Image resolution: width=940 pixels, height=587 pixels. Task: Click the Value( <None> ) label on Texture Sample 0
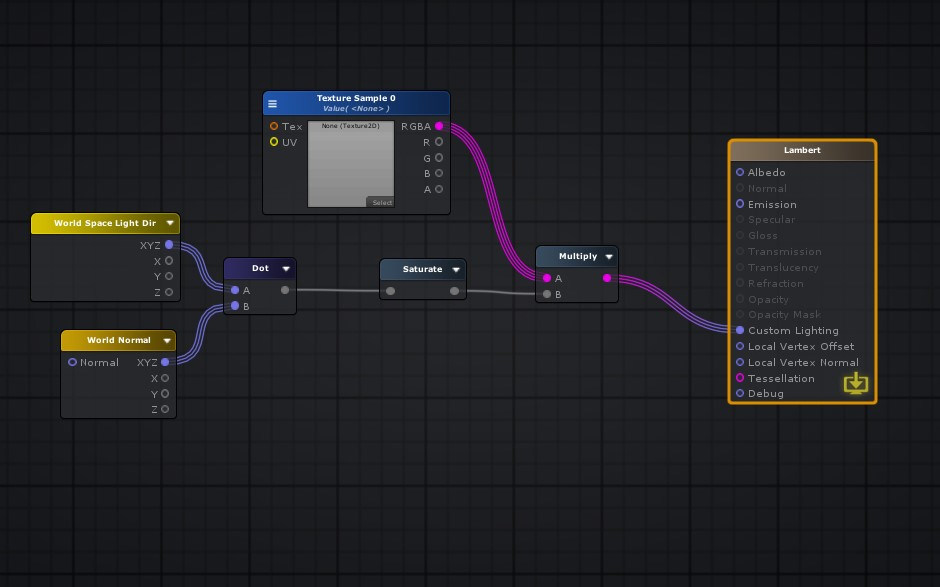(356, 108)
